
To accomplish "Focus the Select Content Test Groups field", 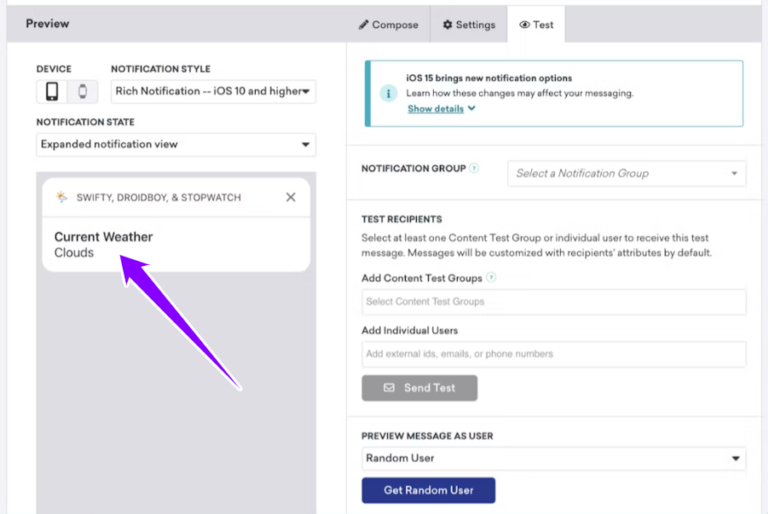I will 553,302.
